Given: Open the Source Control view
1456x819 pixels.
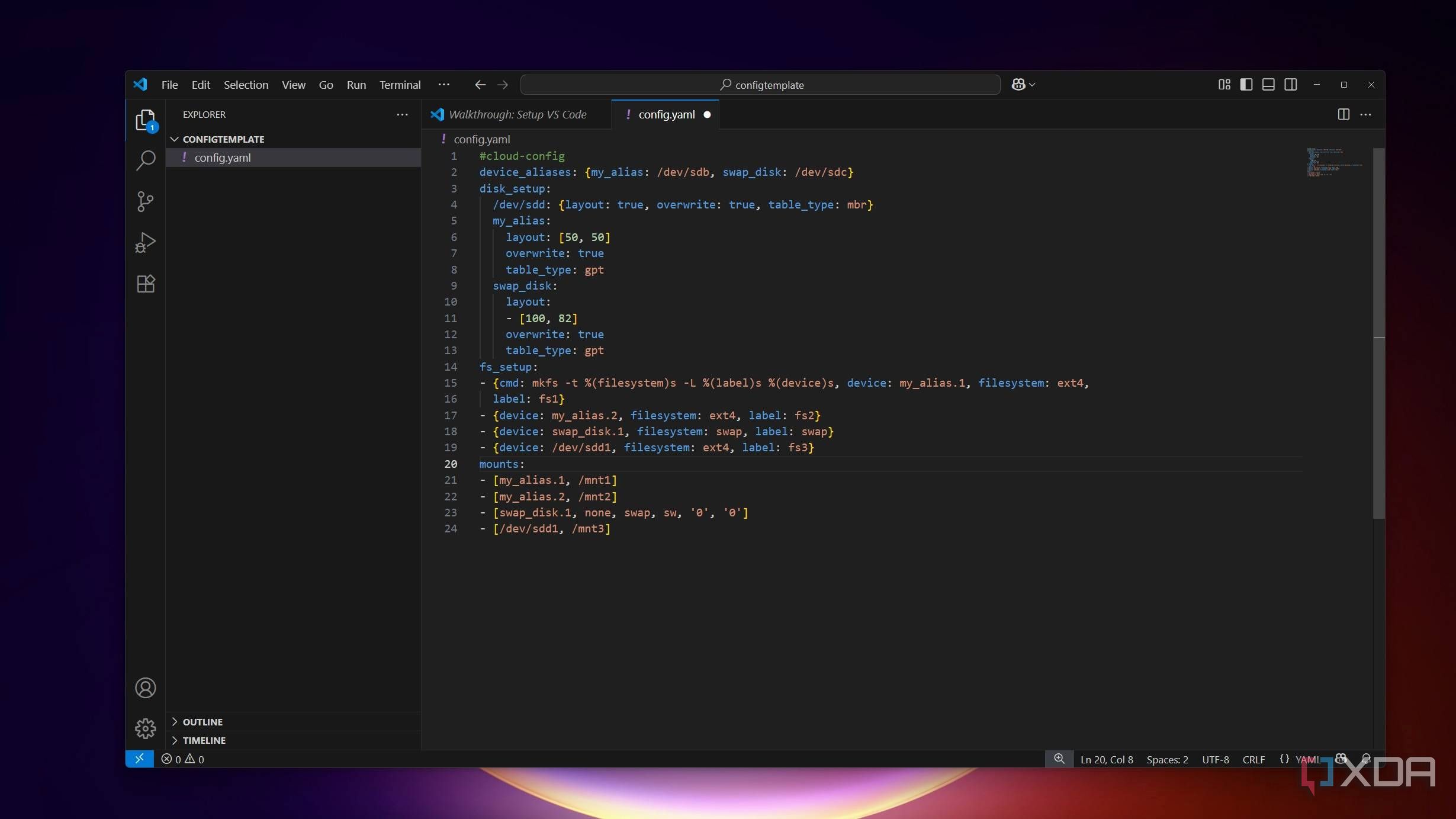Looking at the screenshot, I should [145, 201].
